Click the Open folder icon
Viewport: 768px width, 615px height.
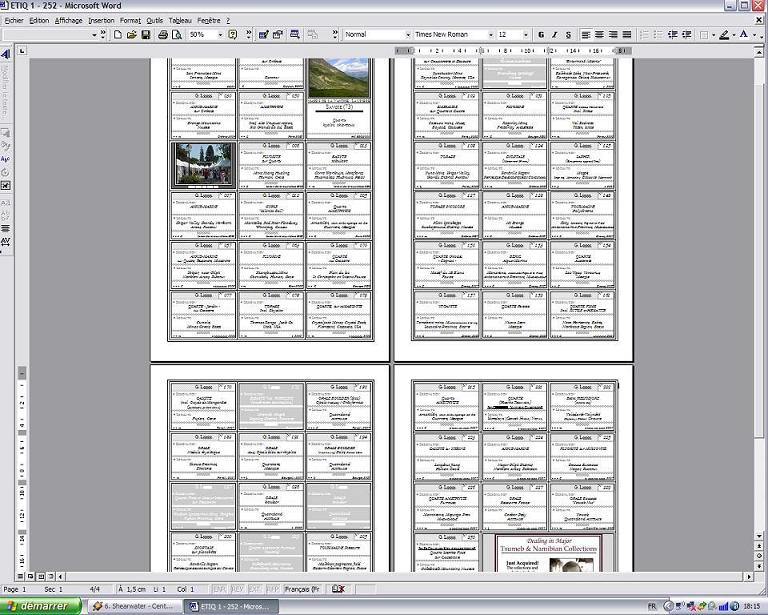[x=132, y=35]
